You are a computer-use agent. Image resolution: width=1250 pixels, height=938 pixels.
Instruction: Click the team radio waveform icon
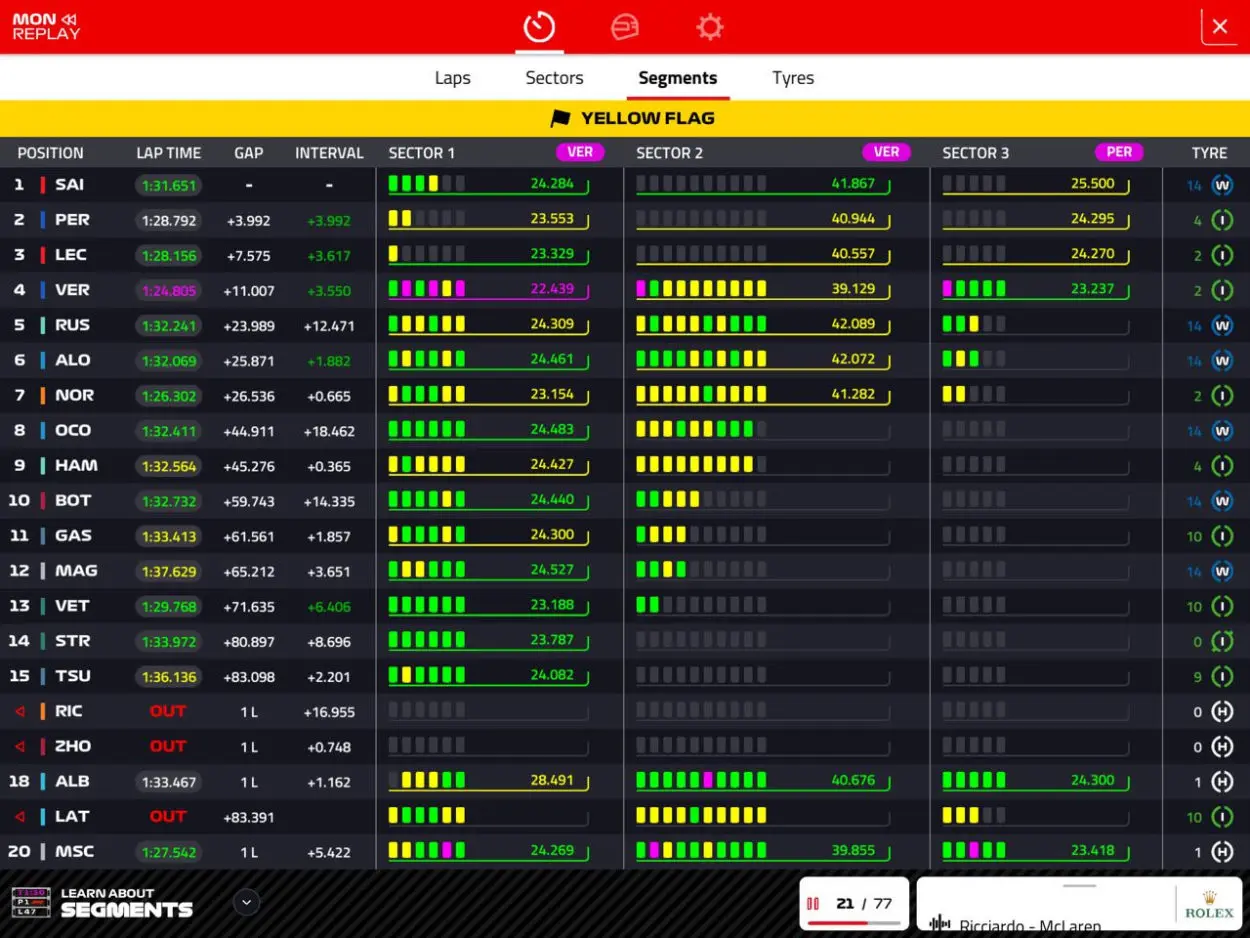tap(939, 924)
